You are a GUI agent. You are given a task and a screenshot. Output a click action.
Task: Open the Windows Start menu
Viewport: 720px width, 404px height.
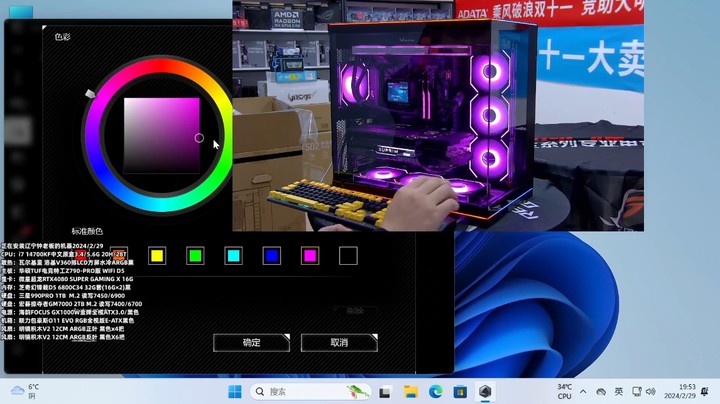(235, 392)
